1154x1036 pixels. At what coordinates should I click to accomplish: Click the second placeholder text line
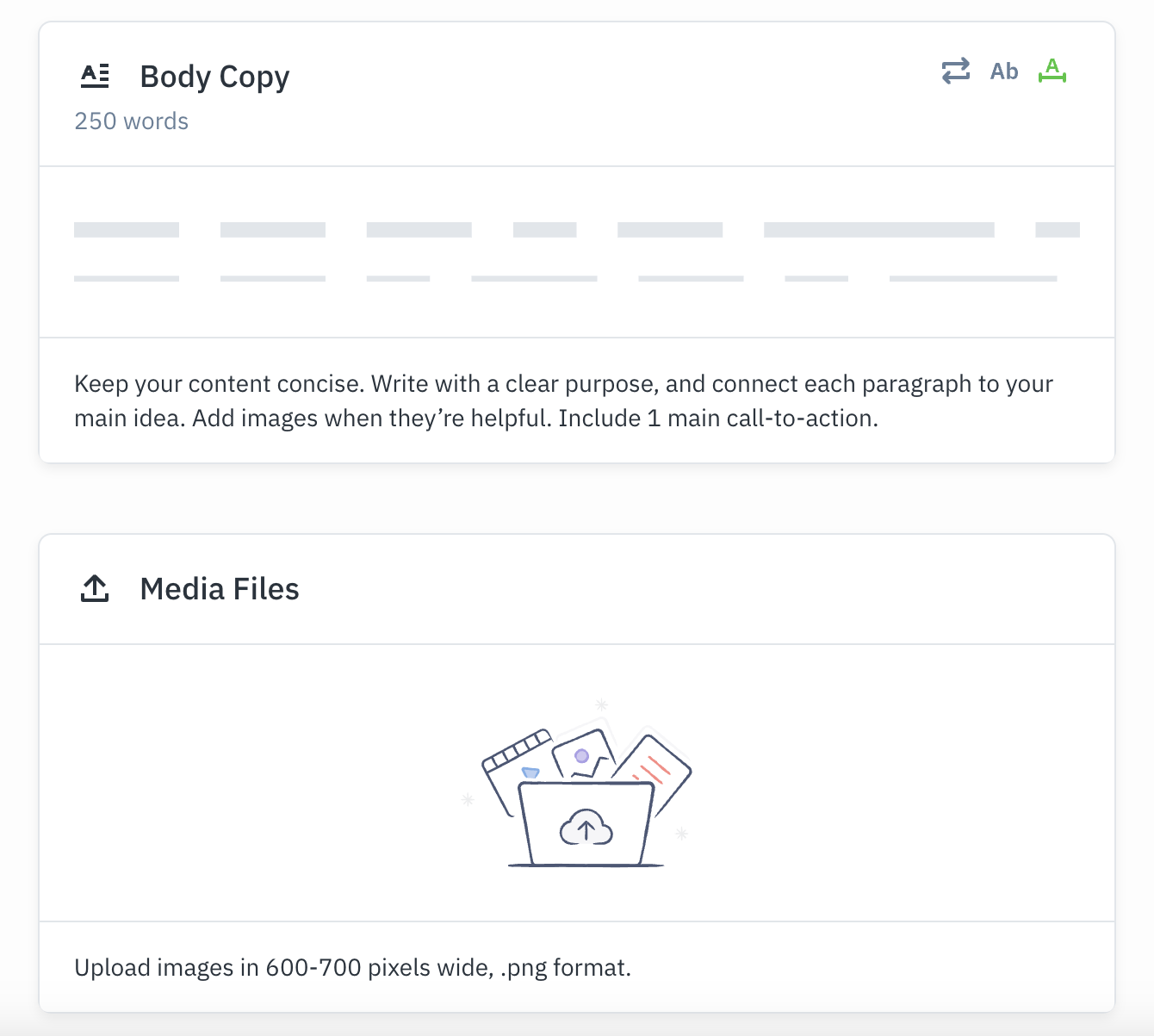565,279
